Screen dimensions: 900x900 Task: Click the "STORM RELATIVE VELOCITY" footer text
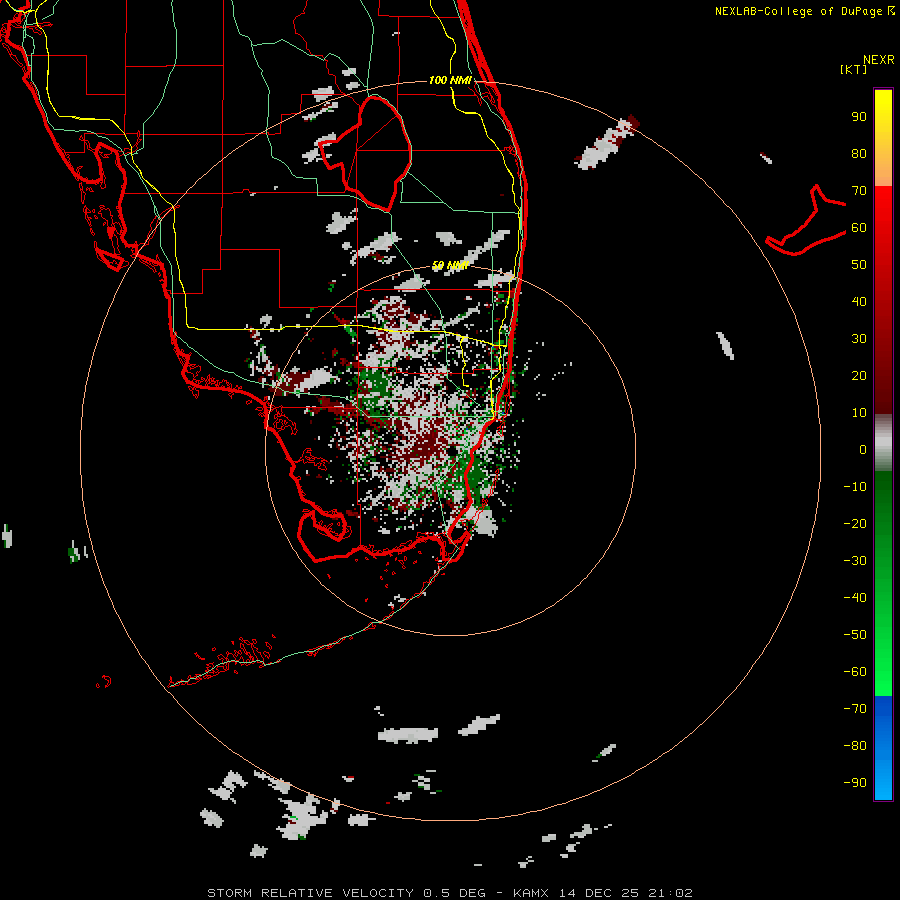310,893
